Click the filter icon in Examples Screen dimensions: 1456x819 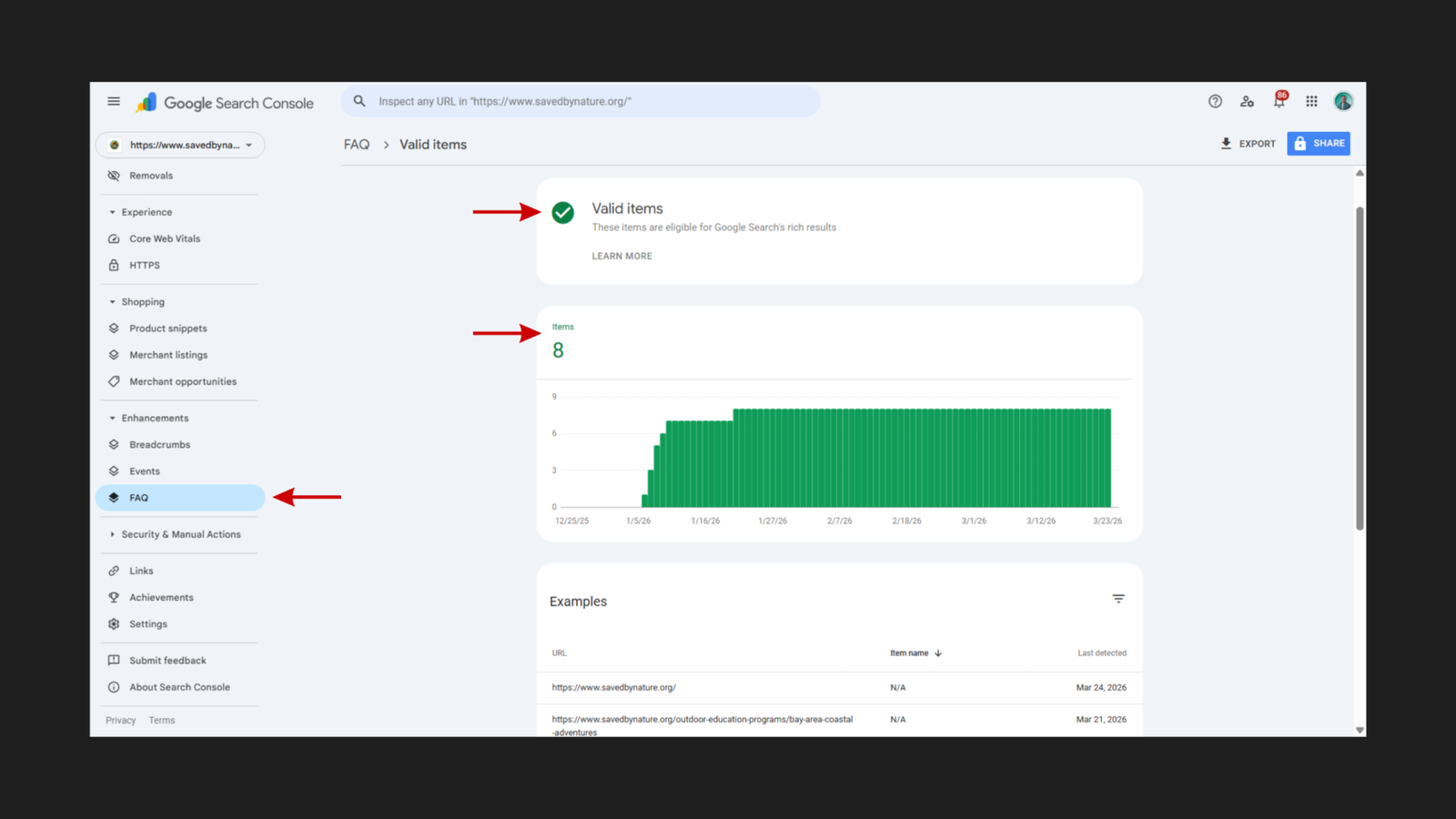coord(1118,599)
